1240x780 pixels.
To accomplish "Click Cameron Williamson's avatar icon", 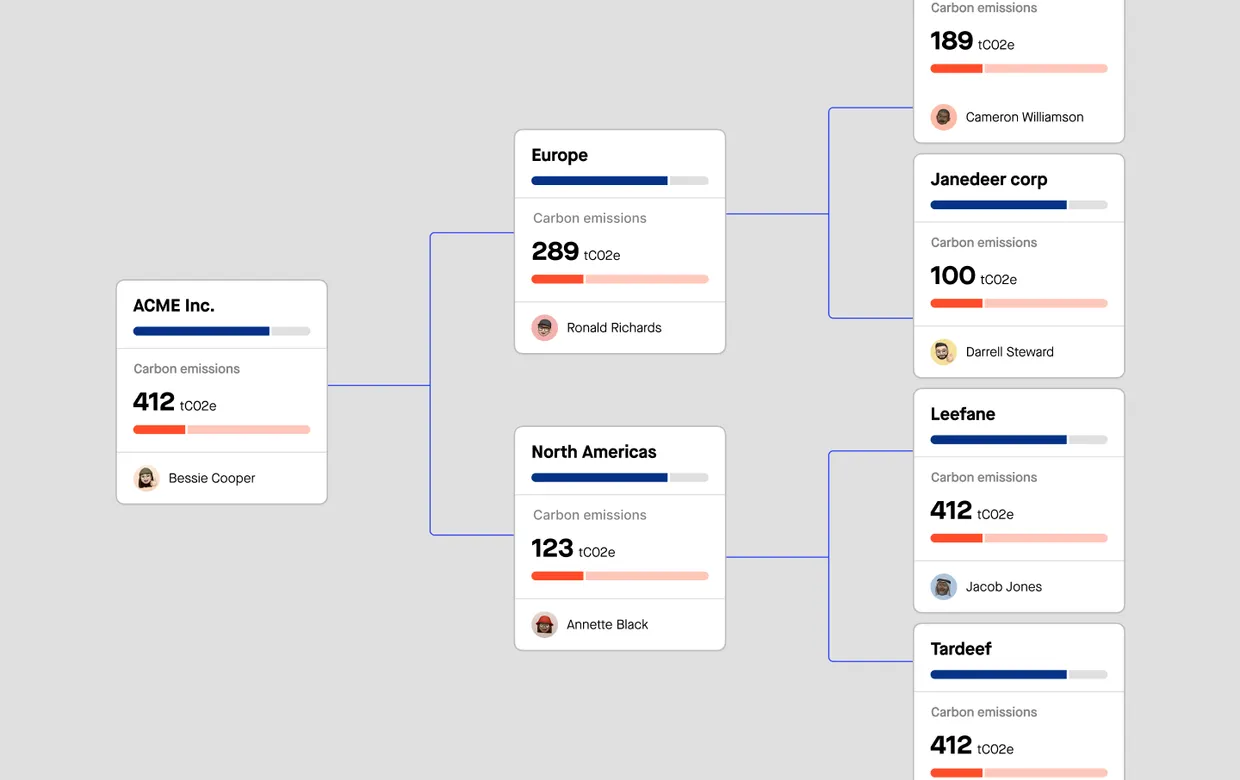I will (x=944, y=117).
